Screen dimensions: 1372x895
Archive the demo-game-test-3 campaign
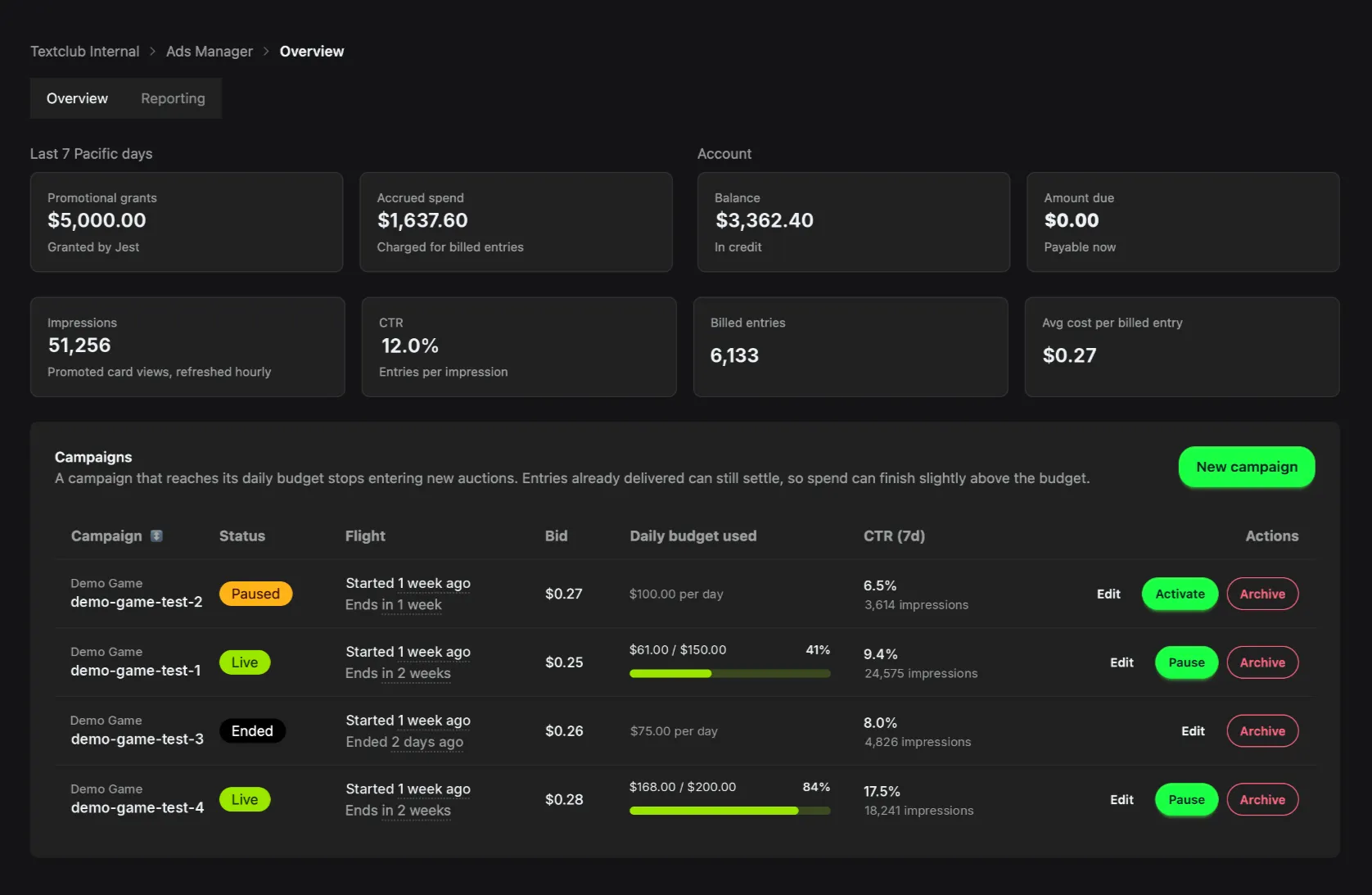(x=1262, y=731)
